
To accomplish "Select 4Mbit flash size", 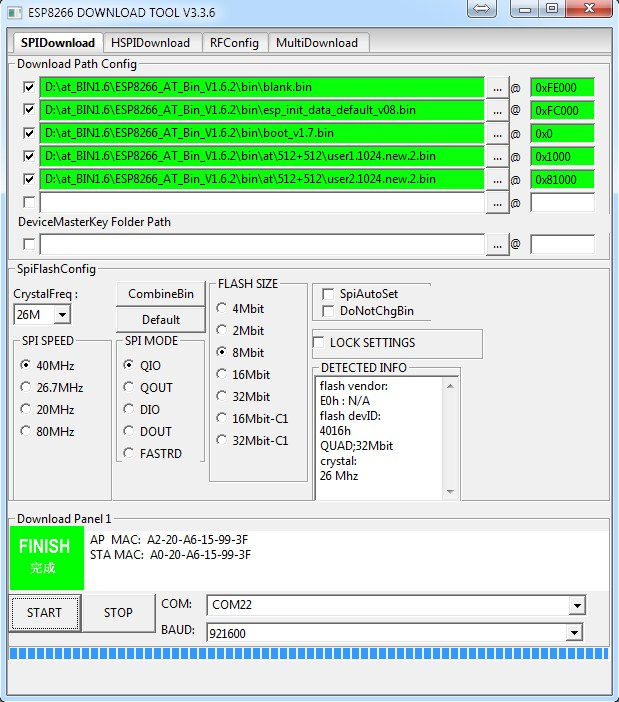I will click(x=222, y=308).
